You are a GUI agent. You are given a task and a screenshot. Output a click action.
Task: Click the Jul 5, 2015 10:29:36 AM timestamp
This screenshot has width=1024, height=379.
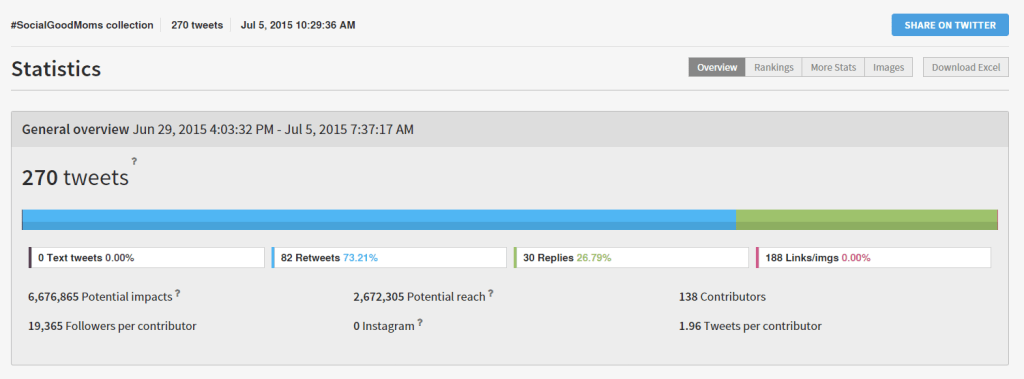[298, 25]
